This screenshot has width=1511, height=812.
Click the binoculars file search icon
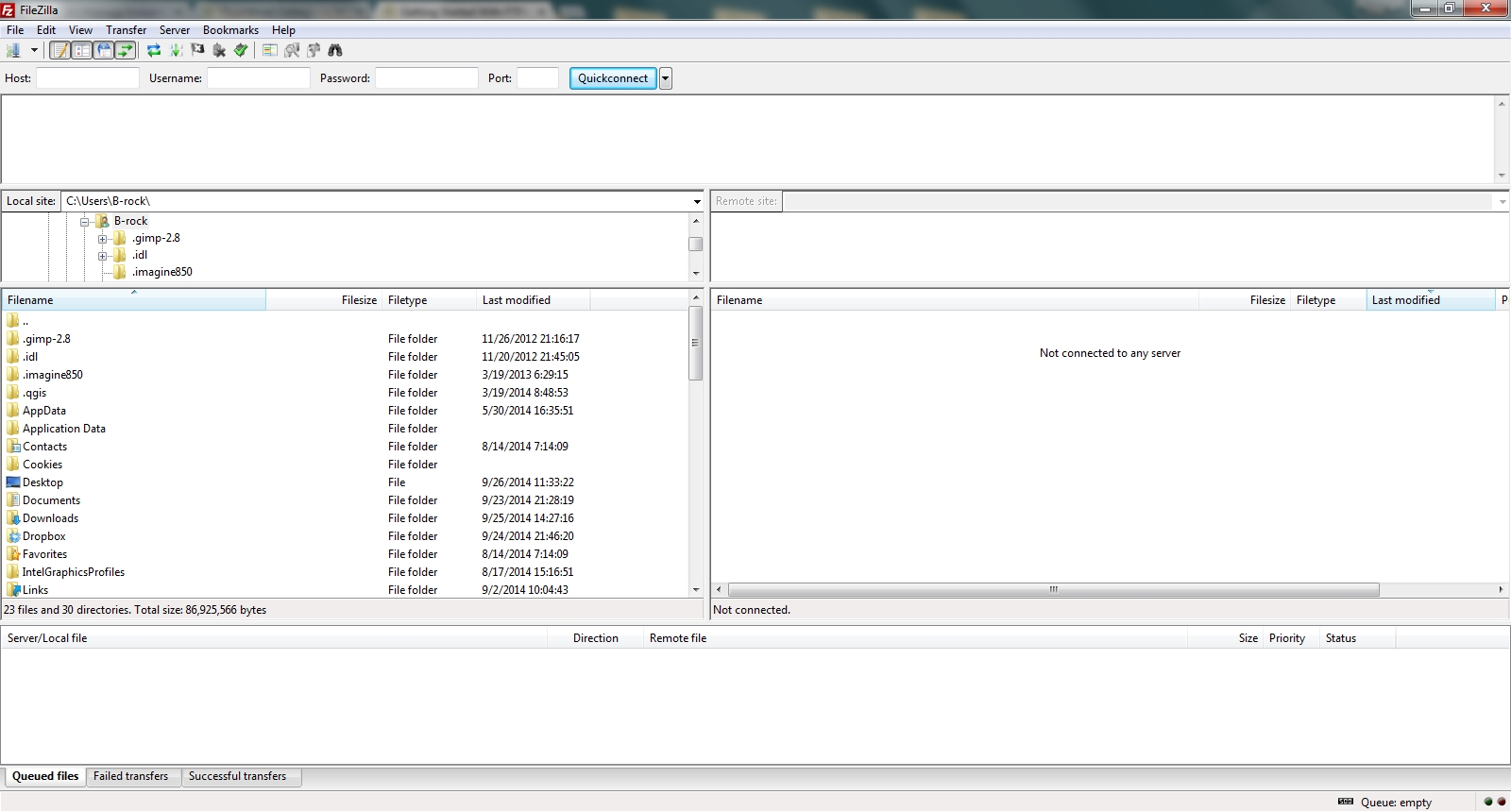(x=335, y=50)
